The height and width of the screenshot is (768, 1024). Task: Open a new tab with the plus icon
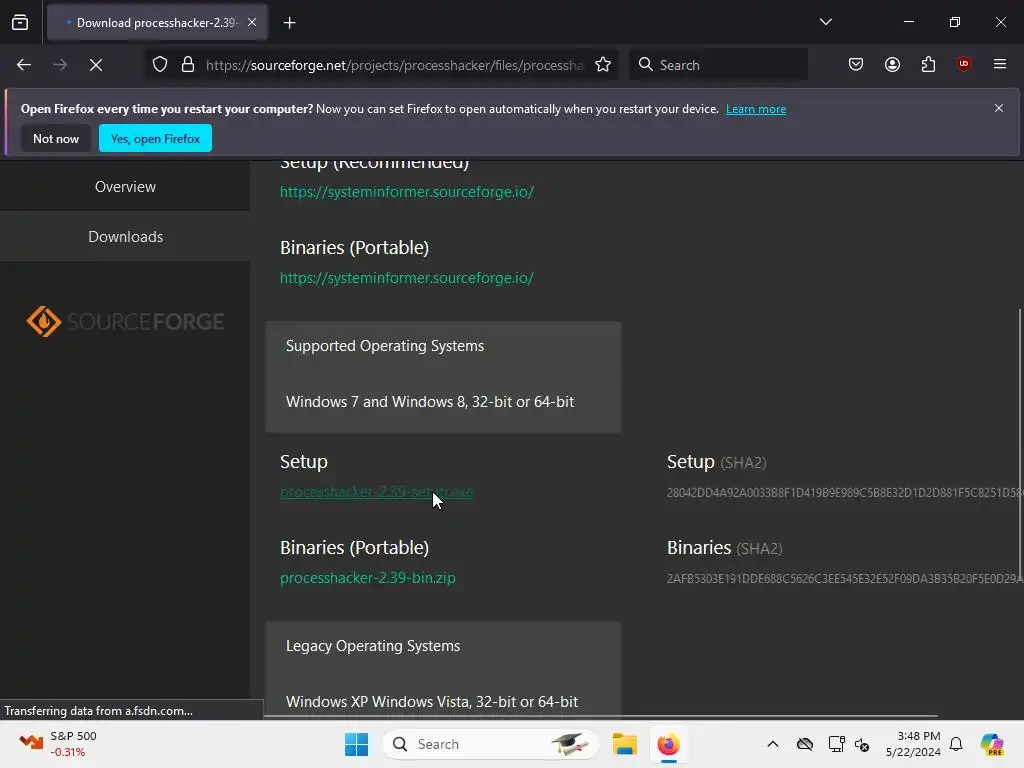289,23
